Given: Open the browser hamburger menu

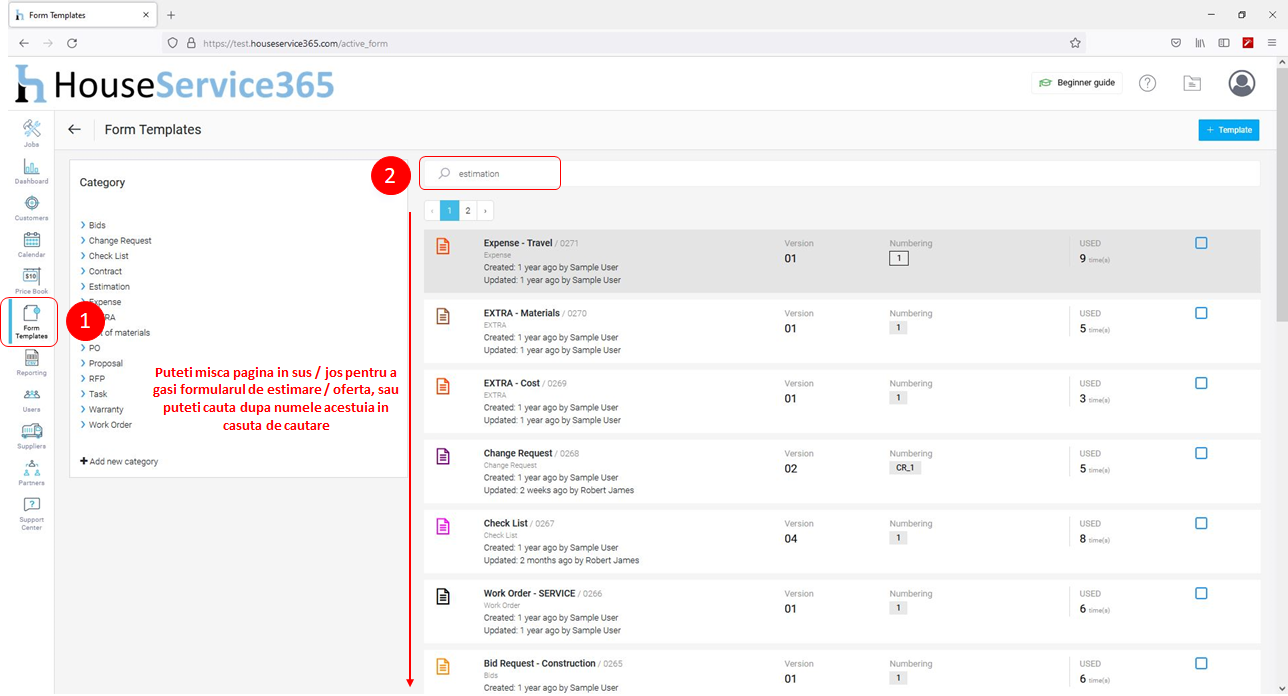Looking at the screenshot, I should [1272, 43].
